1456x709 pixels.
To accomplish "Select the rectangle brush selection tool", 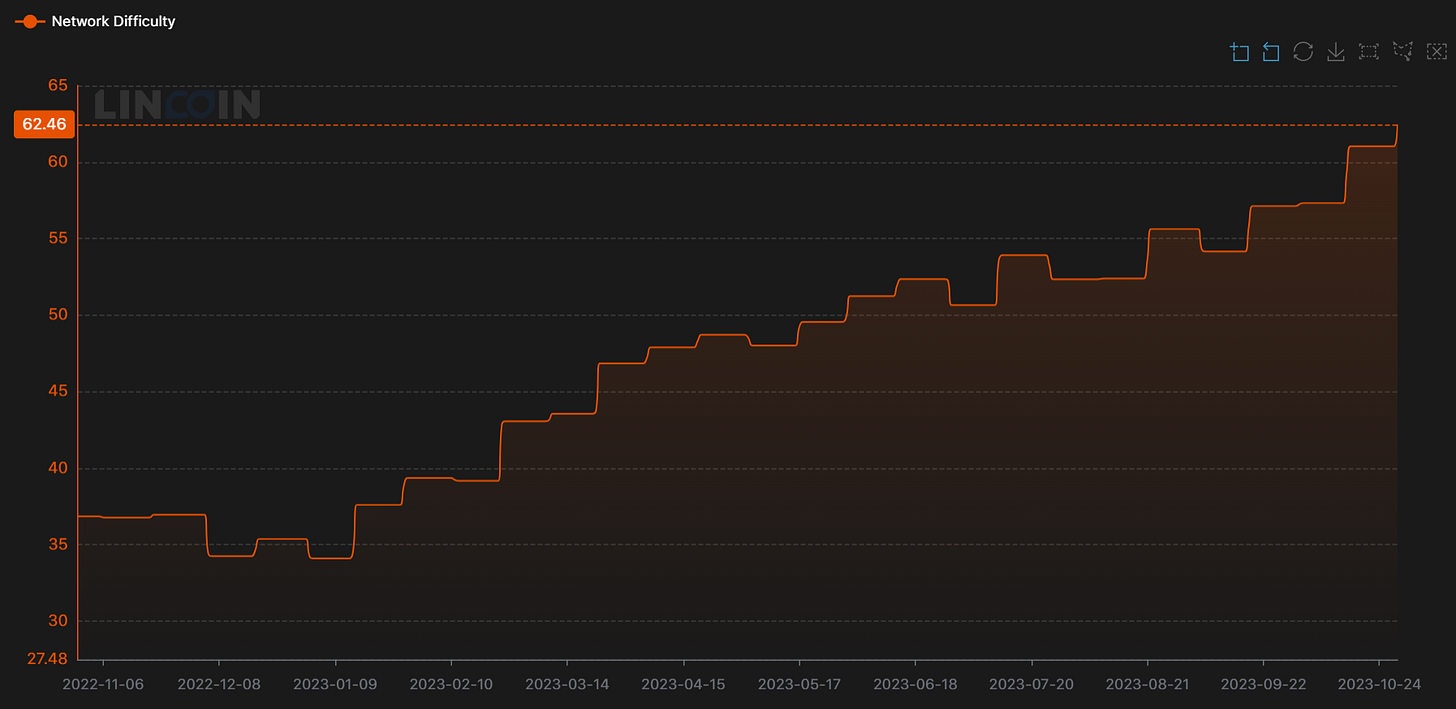I will pos(1369,52).
